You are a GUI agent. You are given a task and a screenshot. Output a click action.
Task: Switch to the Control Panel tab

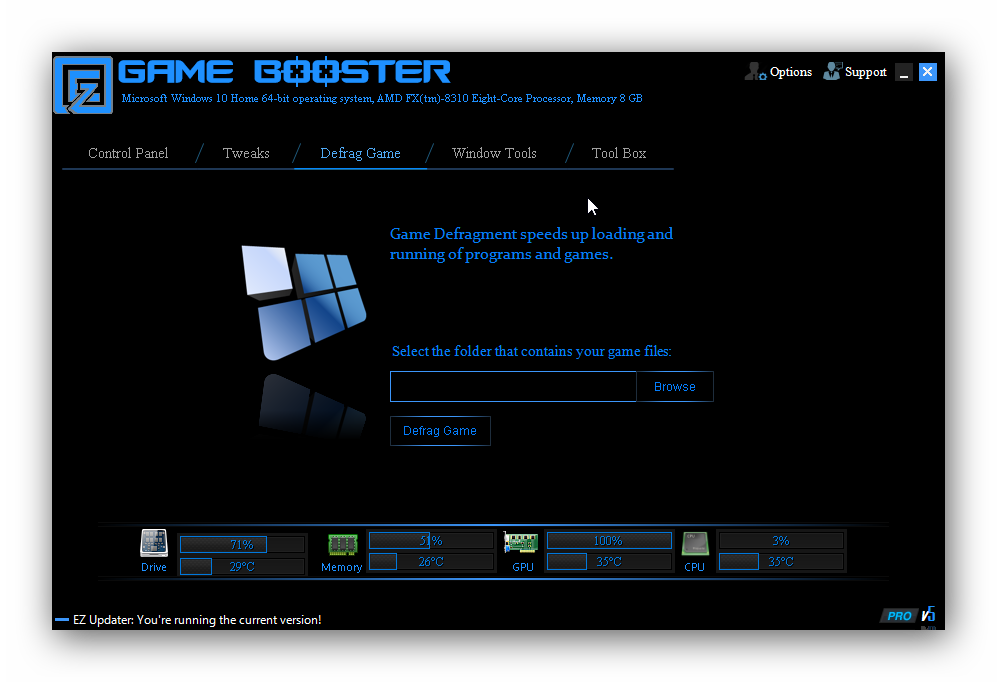[128, 153]
